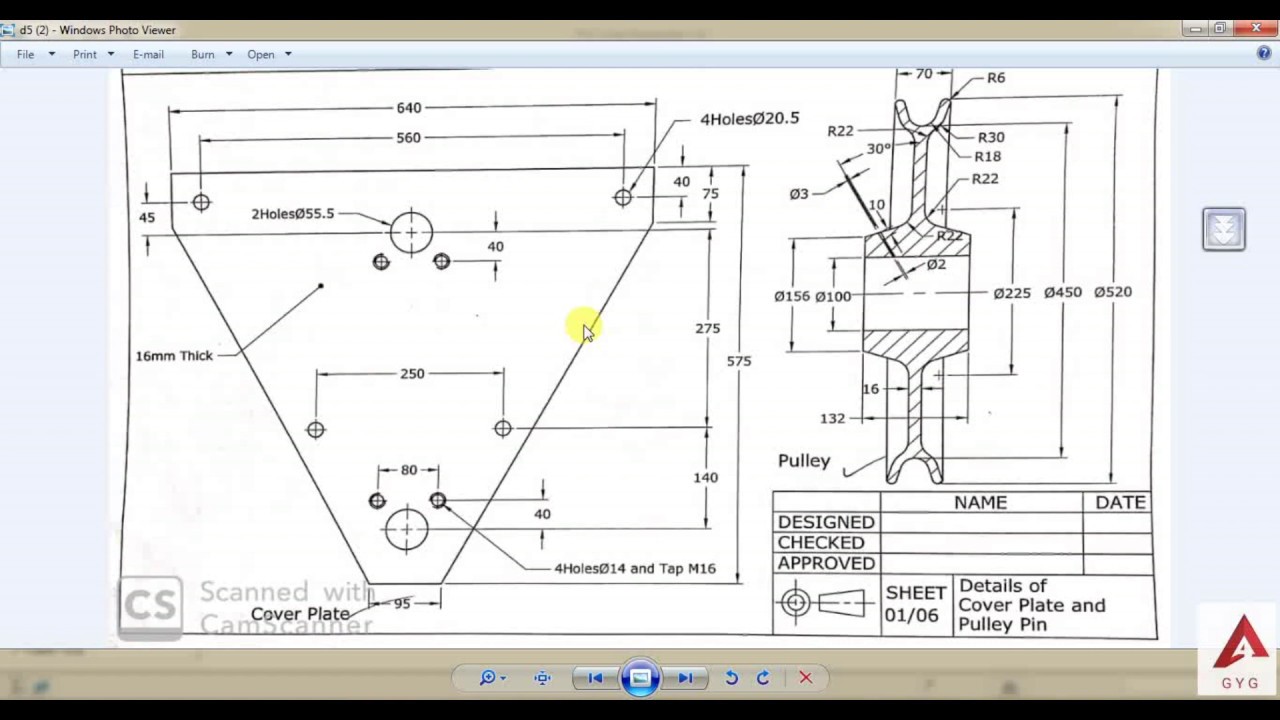The width and height of the screenshot is (1280, 720).
Task: Click the floating download arrow button
Action: 1224,229
